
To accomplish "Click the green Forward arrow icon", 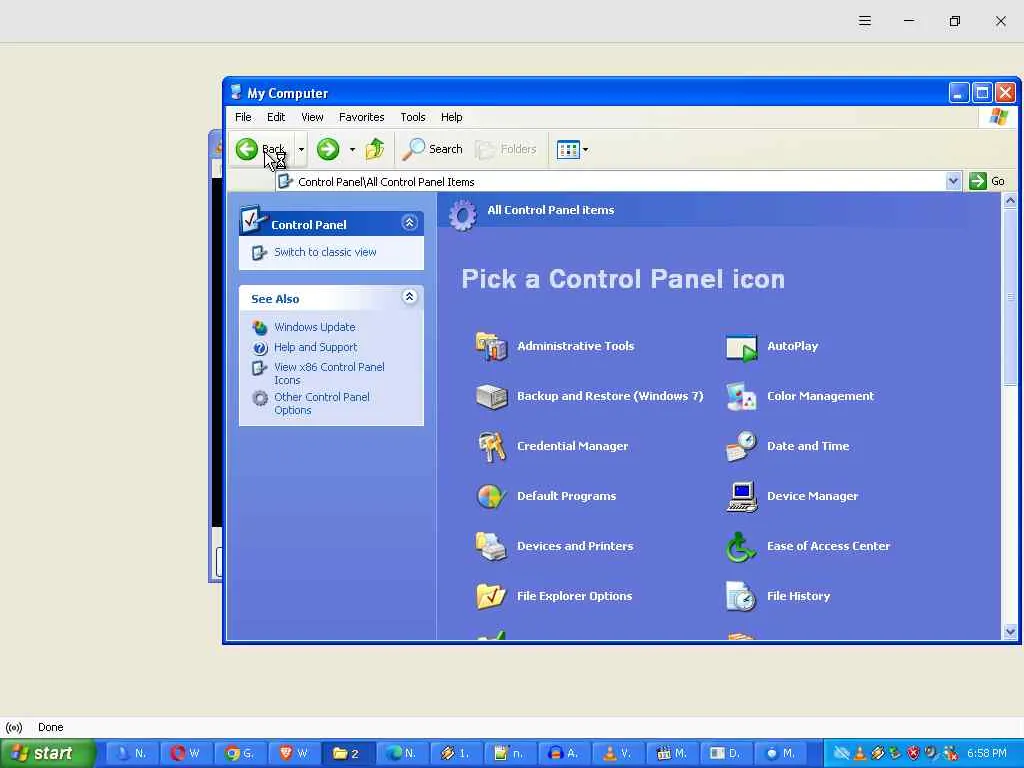I will coord(328,149).
